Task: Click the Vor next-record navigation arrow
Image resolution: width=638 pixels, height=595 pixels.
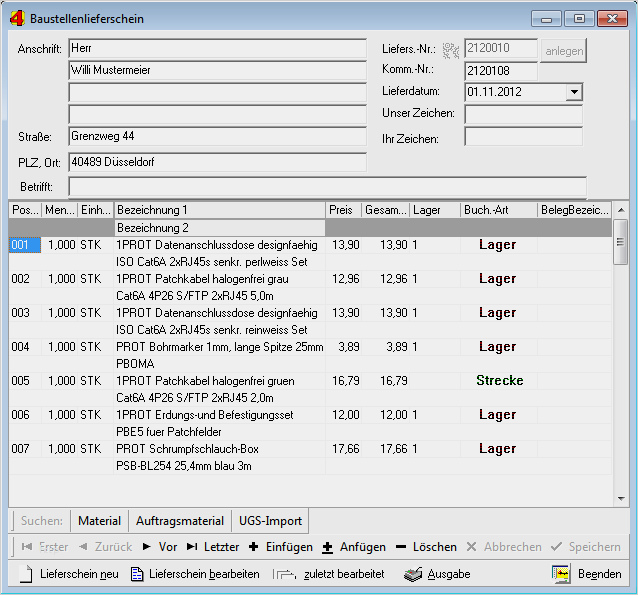Action: point(160,547)
